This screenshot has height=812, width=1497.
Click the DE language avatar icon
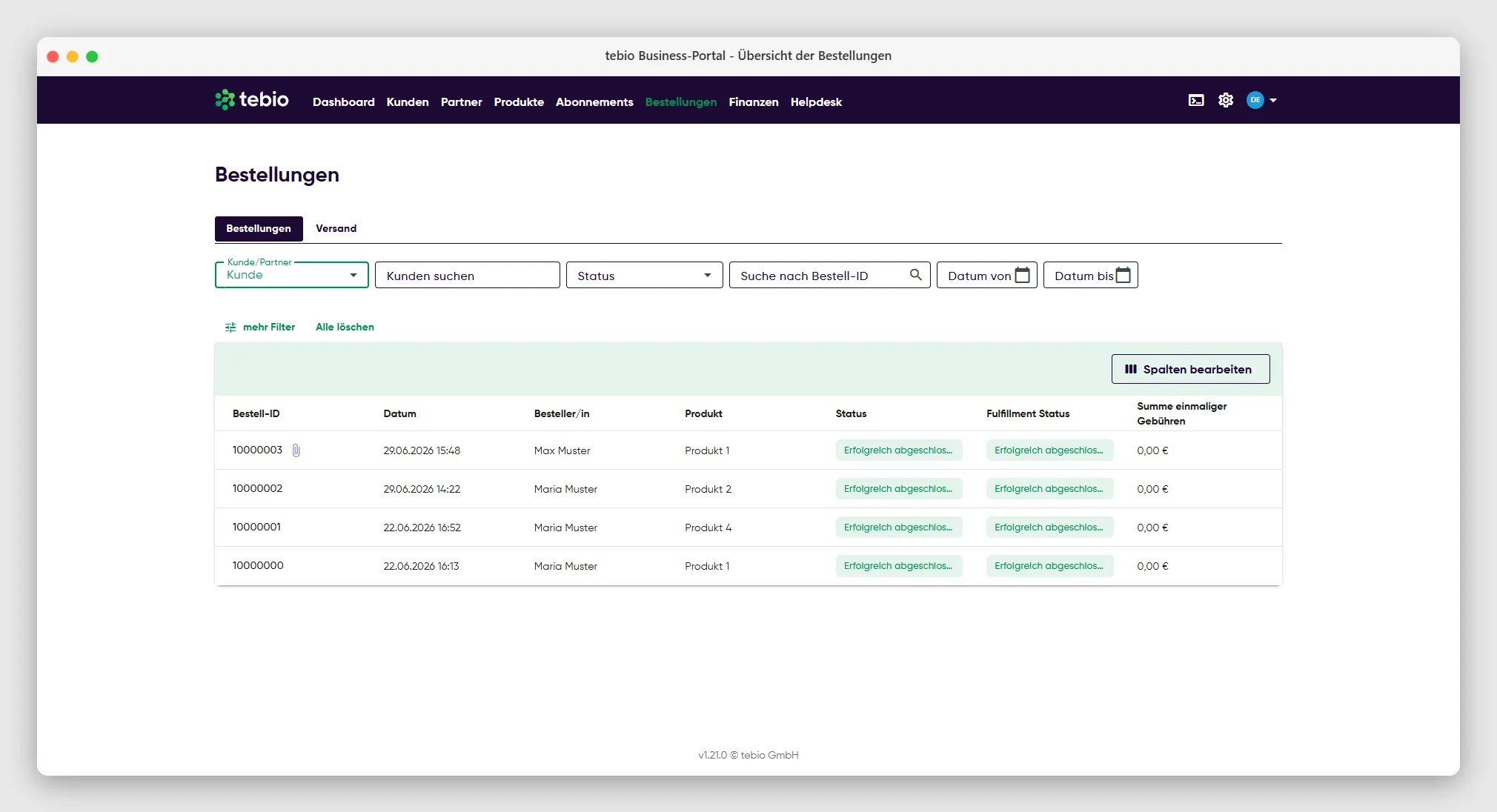click(x=1255, y=100)
